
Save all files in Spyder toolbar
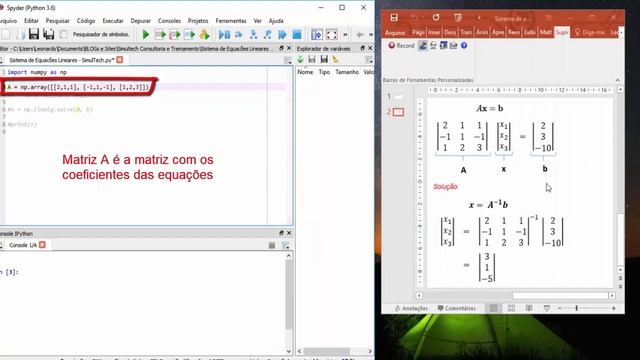49,34
